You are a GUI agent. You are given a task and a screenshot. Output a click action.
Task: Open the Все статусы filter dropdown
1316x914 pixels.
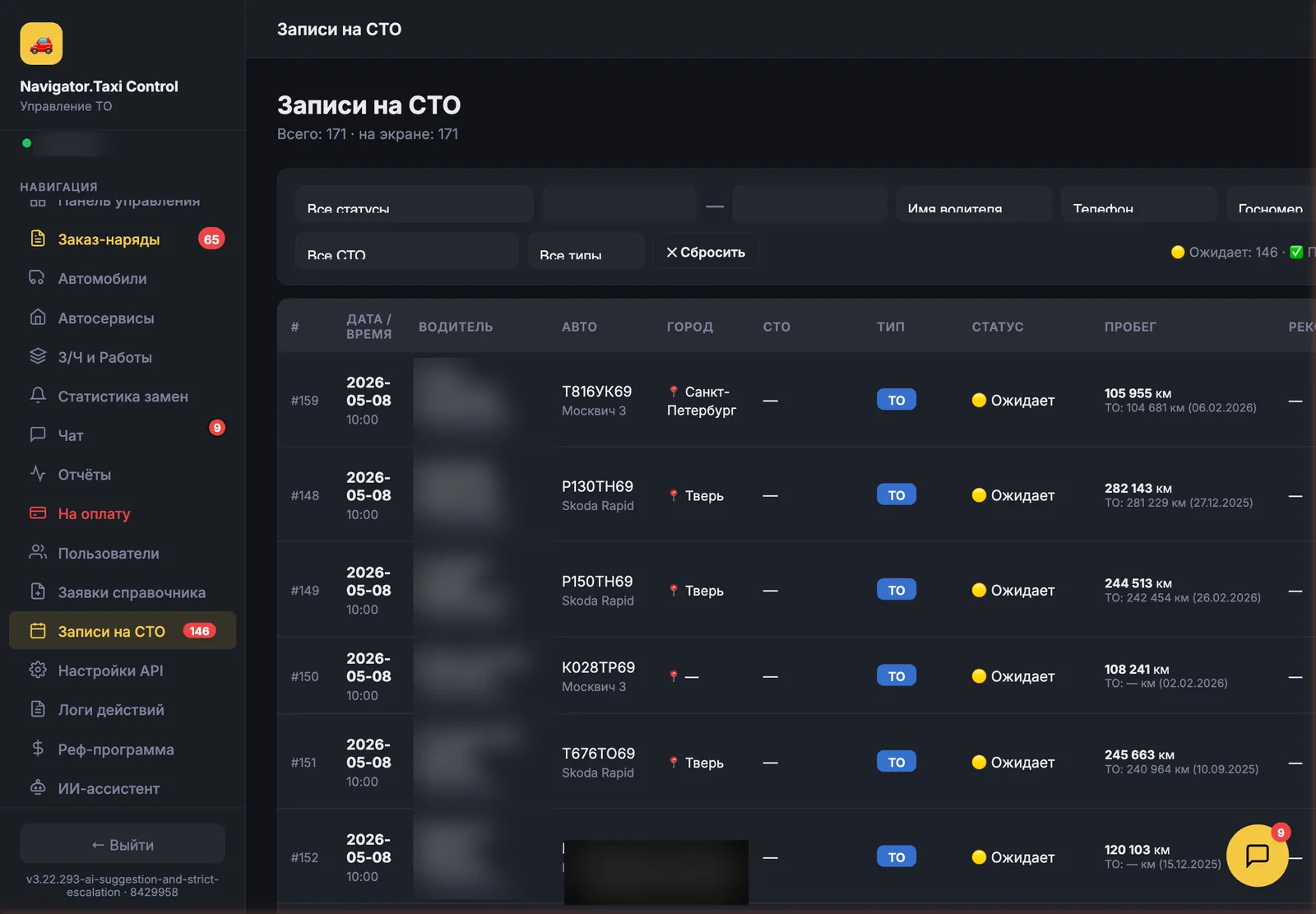click(x=415, y=204)
